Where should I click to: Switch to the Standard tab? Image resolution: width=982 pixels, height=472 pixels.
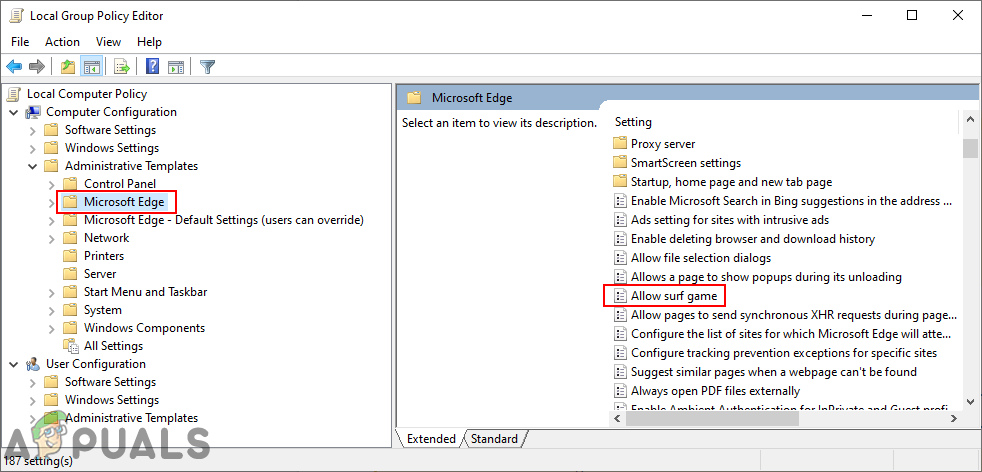pos(494,439)
